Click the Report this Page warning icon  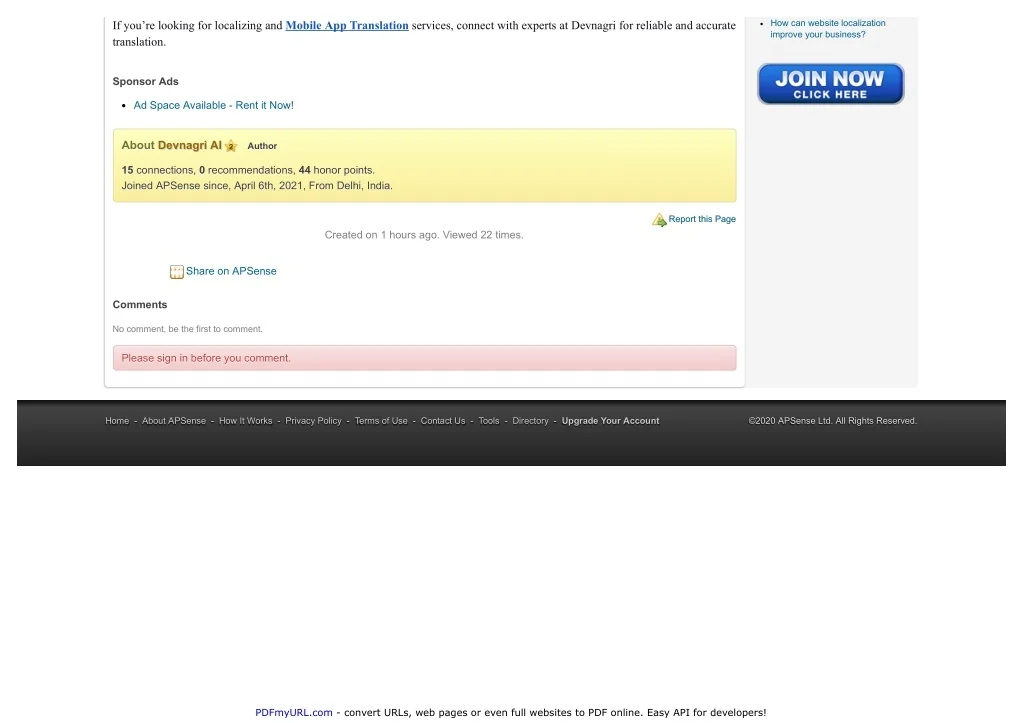659,220
